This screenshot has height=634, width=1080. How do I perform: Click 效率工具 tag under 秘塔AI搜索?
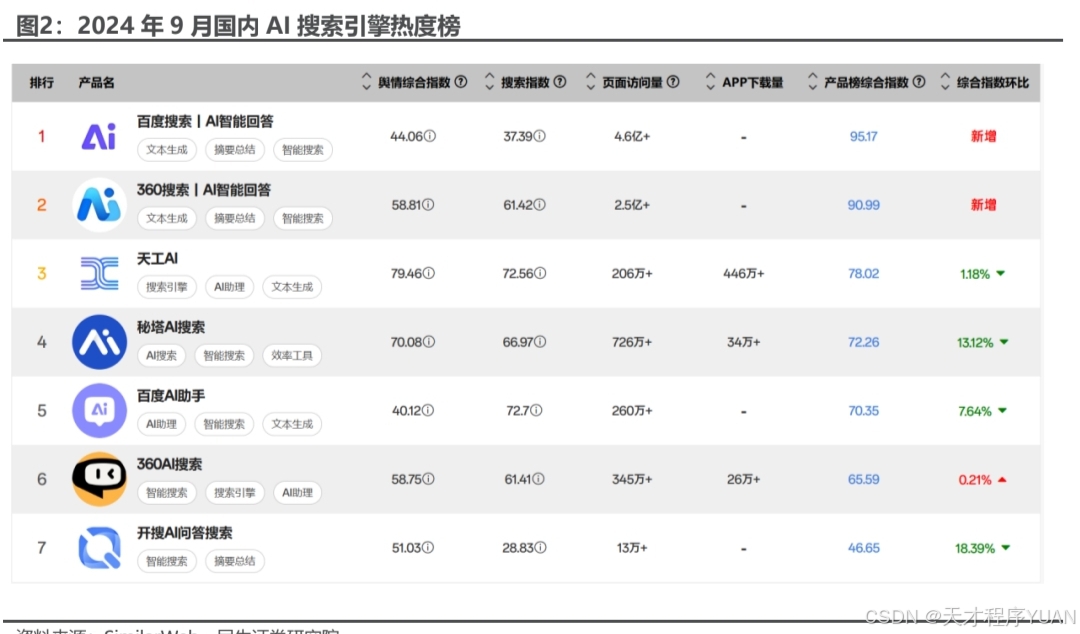click(x=292, y=356)
